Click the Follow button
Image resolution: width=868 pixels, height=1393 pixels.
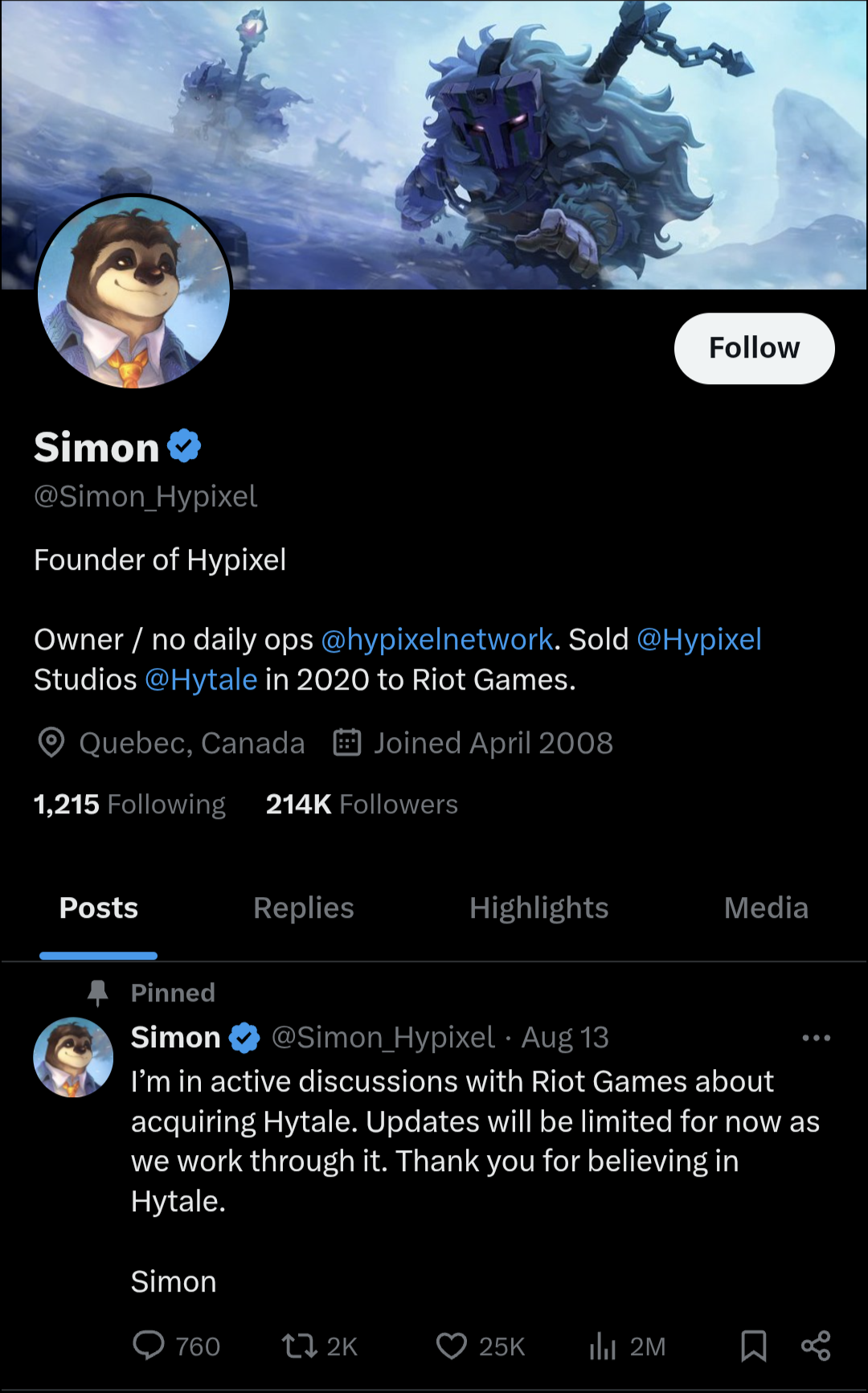click(754, 348)
